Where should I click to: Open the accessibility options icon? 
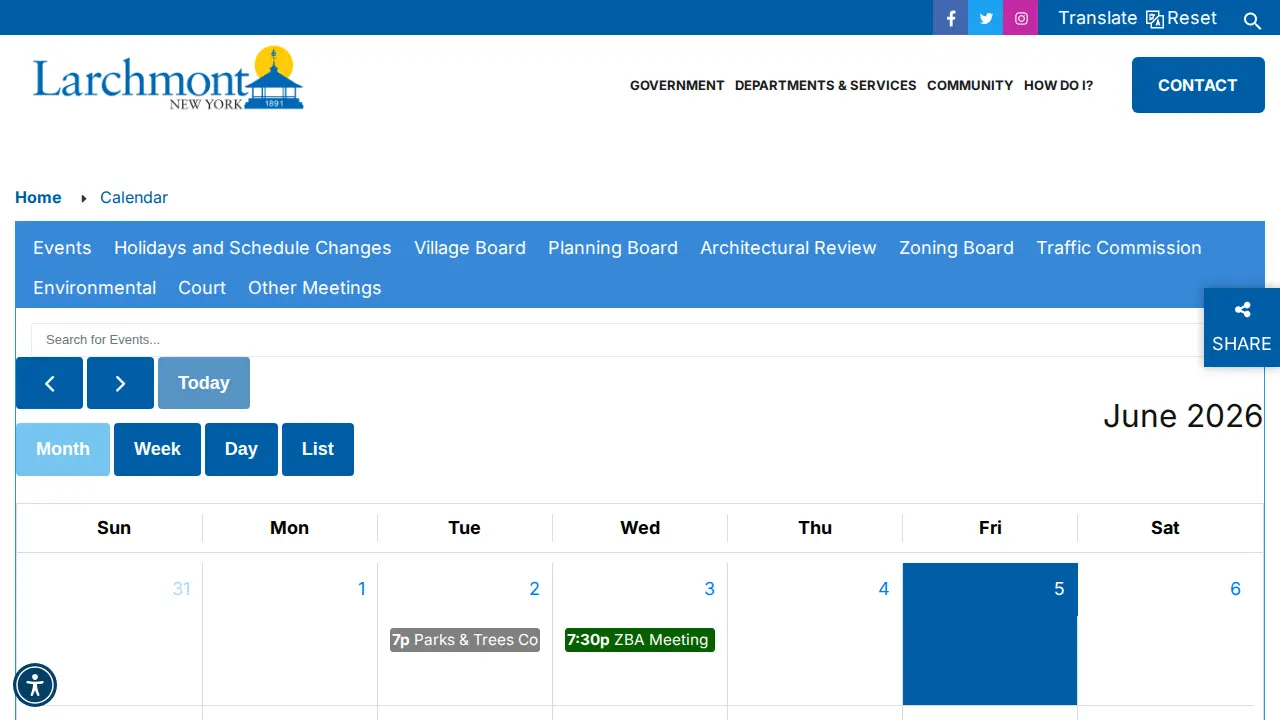coord(35,685)
